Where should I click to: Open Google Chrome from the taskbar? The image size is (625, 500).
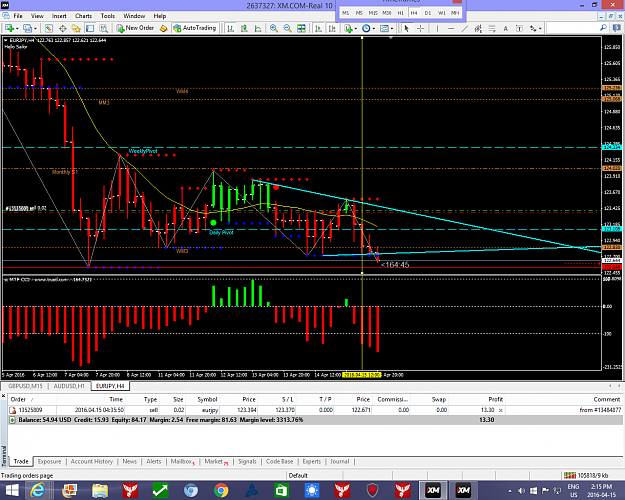(221, 490)
